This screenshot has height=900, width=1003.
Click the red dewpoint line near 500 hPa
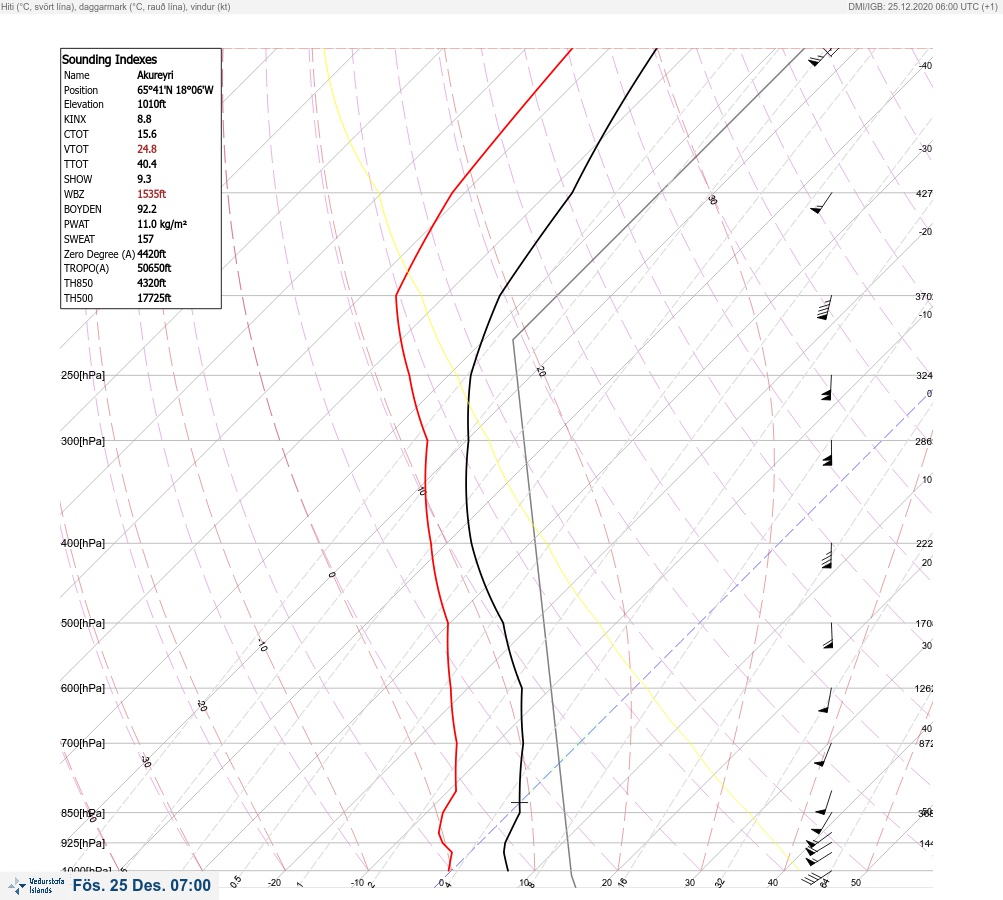(448, 623)
